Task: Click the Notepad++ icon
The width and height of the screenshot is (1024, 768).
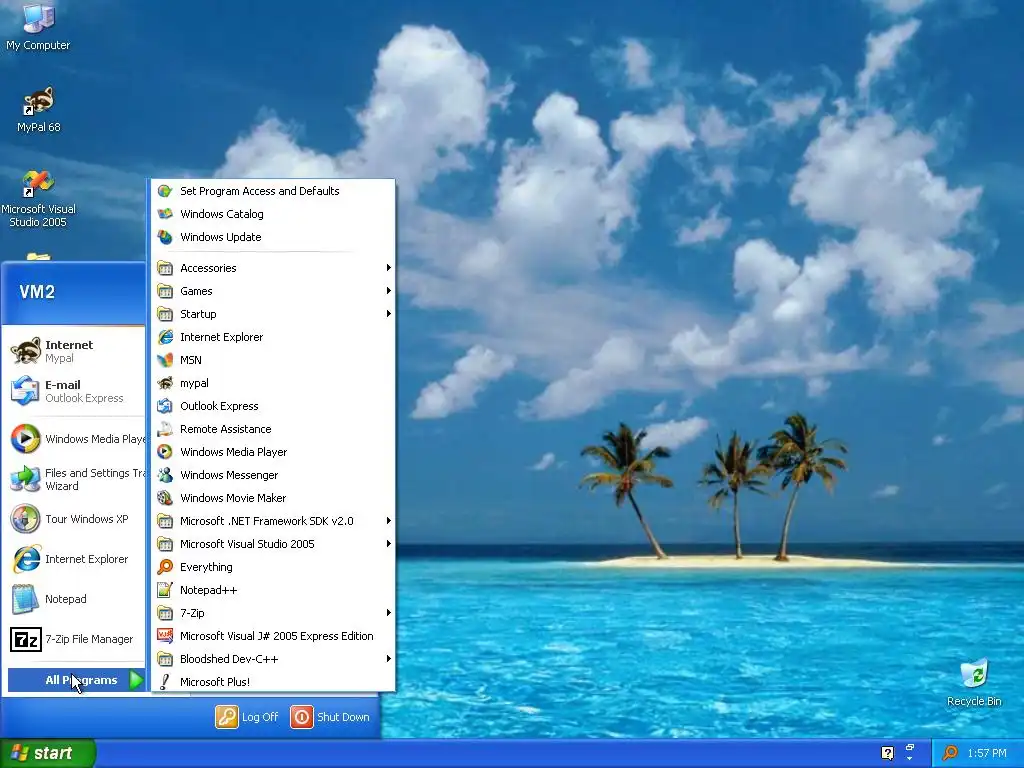Action: [x=165, y=590]
